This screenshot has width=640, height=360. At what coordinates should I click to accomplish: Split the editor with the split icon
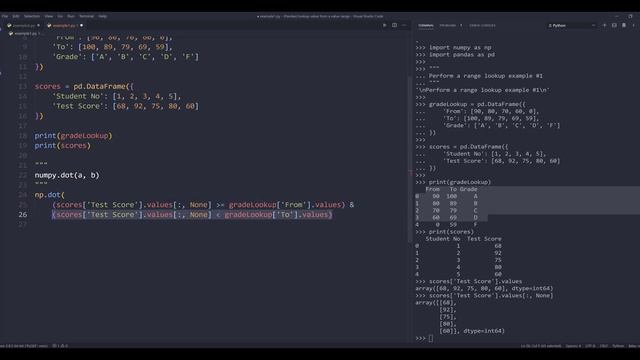pyautogui.click(x=394, y=25)
